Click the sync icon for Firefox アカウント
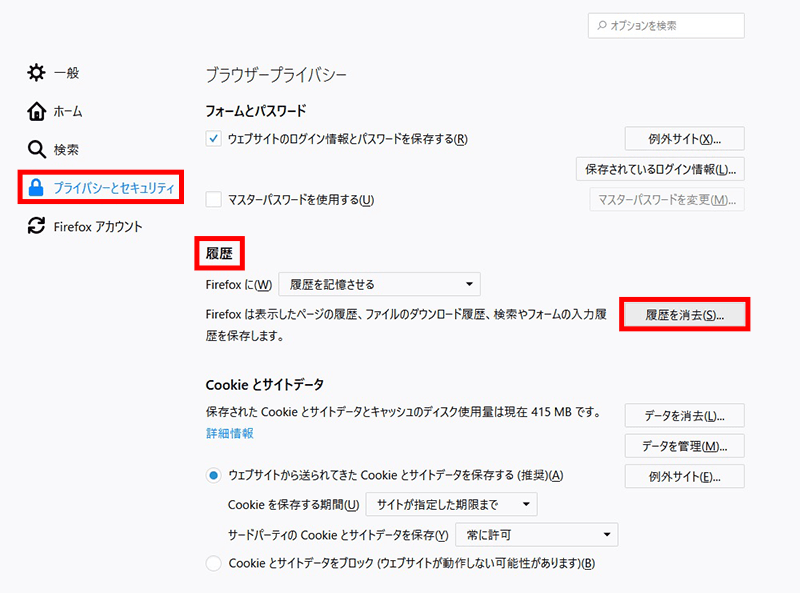 point(36,226)
